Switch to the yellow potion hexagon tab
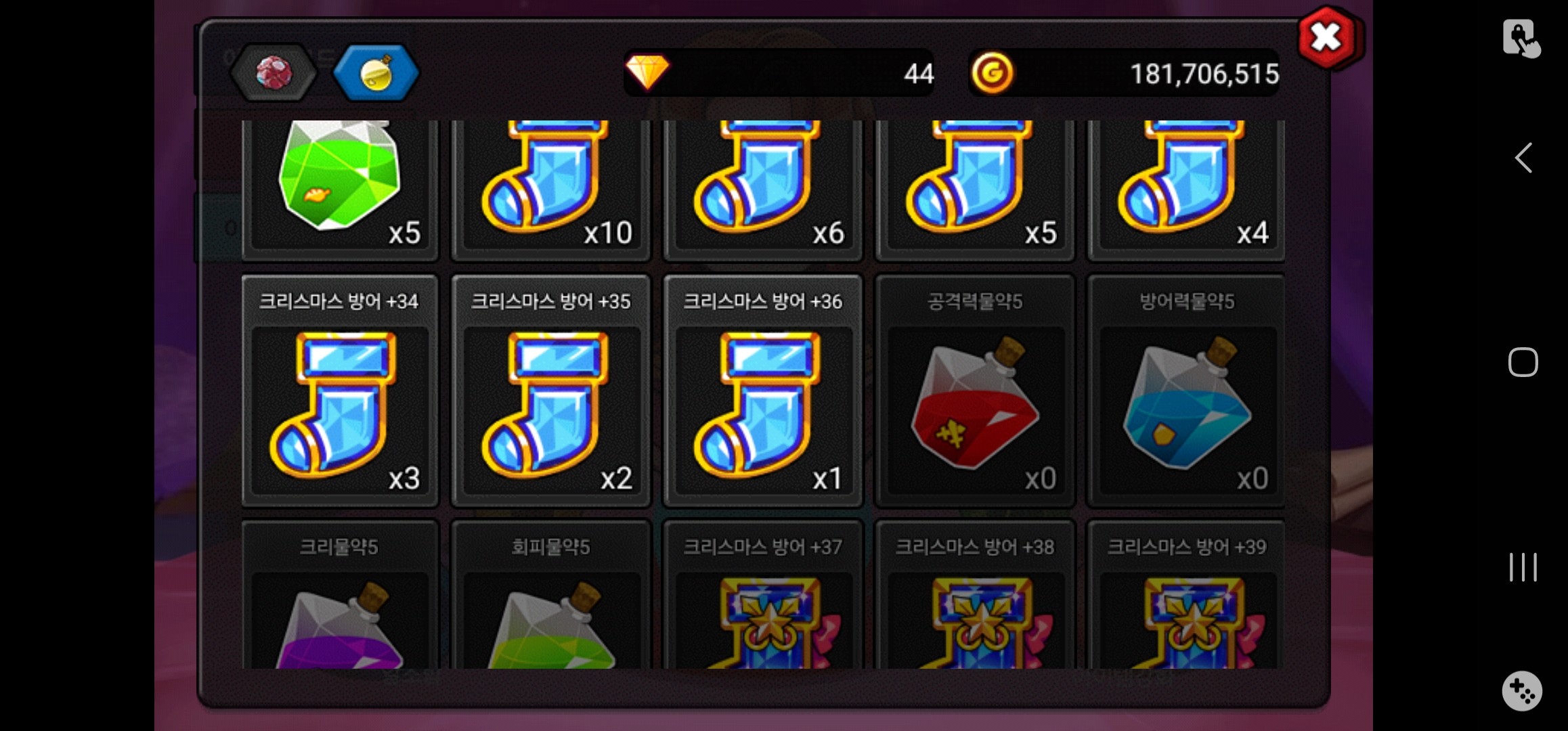The image size is (1568, 731). point(376,72)
